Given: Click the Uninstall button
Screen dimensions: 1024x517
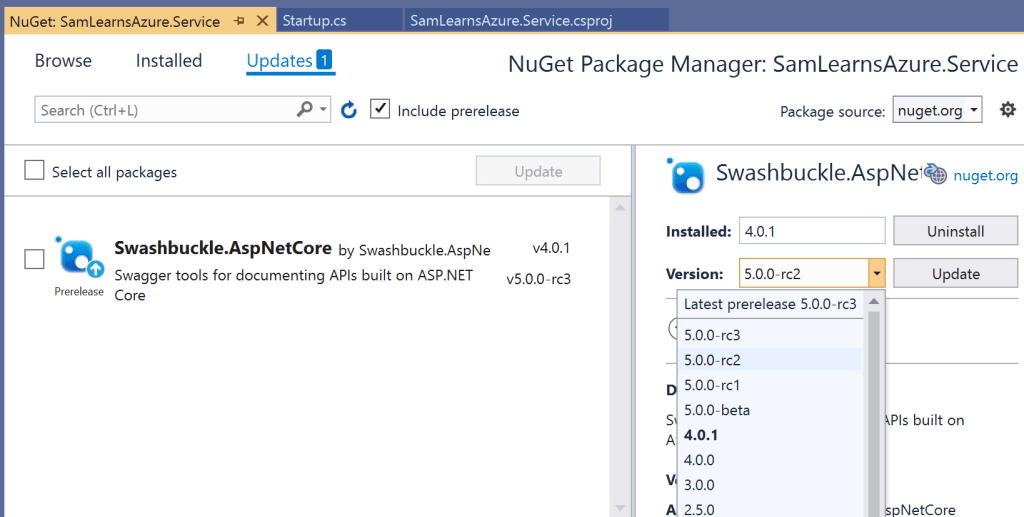Looking at the screenshot, I should (x=955, y=231).
